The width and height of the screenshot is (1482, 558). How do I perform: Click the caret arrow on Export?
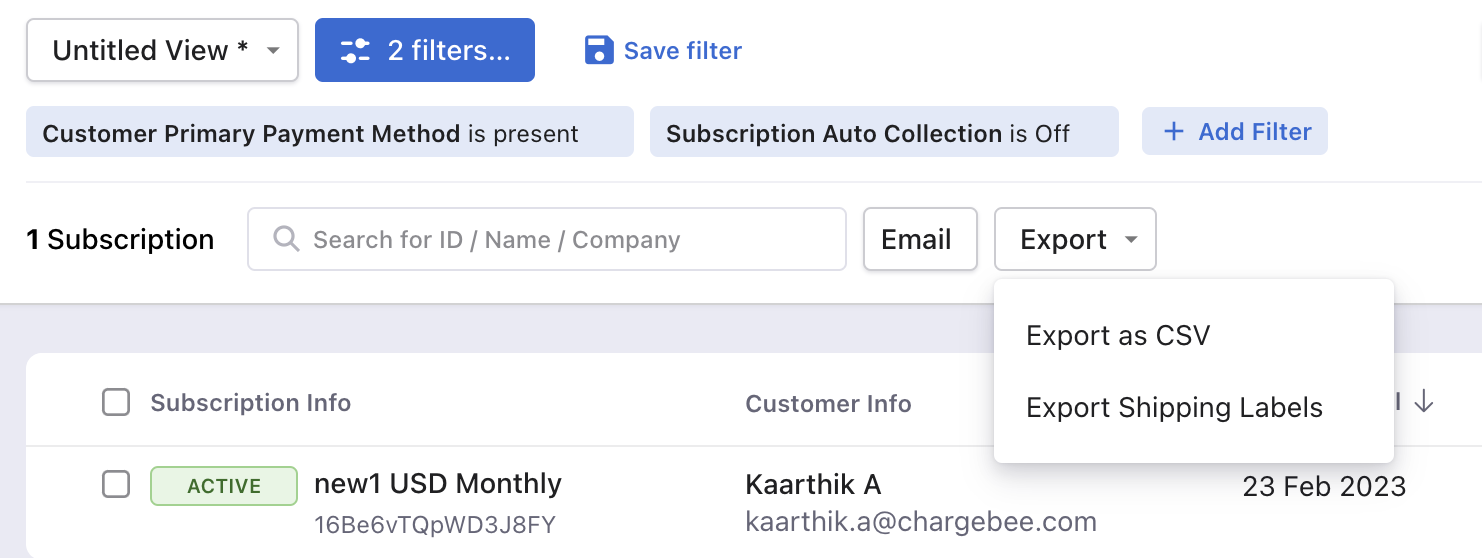[x=1131, y=240]
